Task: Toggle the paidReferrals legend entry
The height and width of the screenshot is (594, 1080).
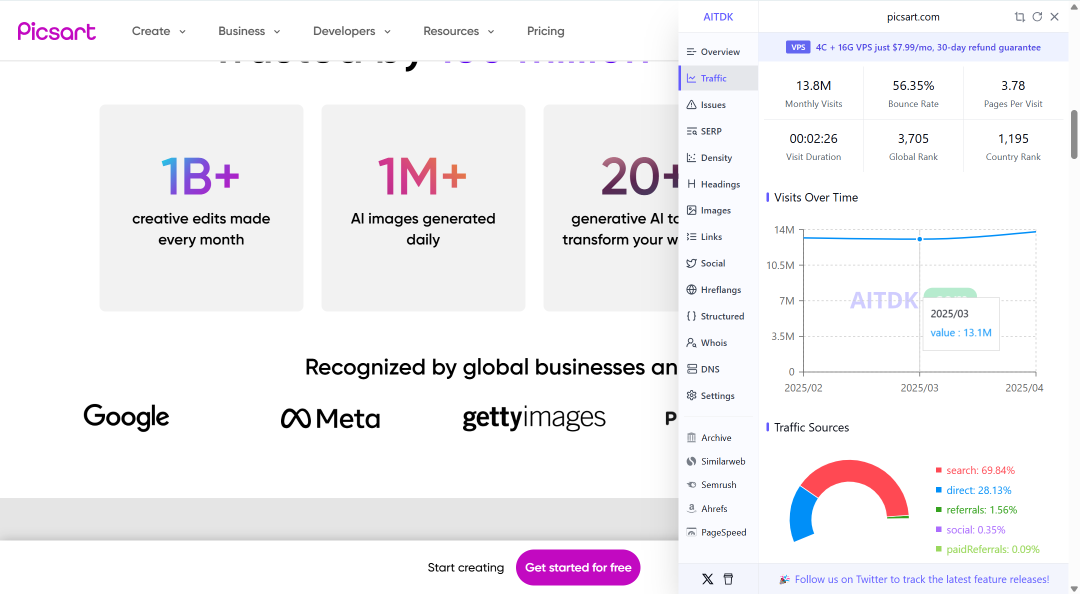Action: (x=987, y=549)
